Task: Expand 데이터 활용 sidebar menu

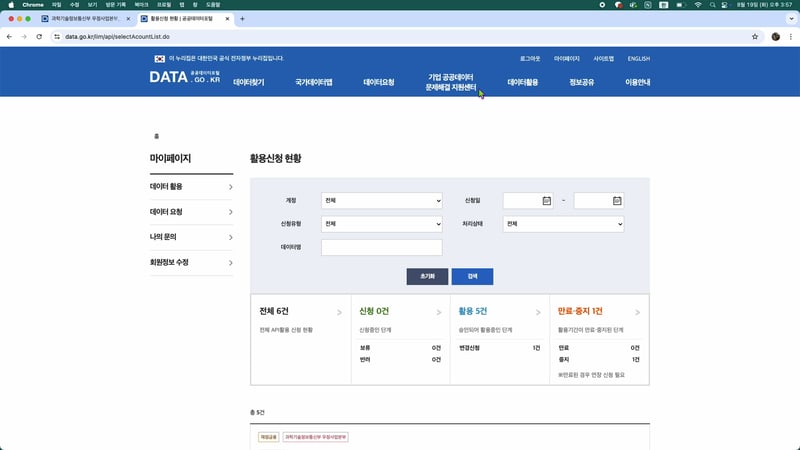Action: click(x=191, y=187)
